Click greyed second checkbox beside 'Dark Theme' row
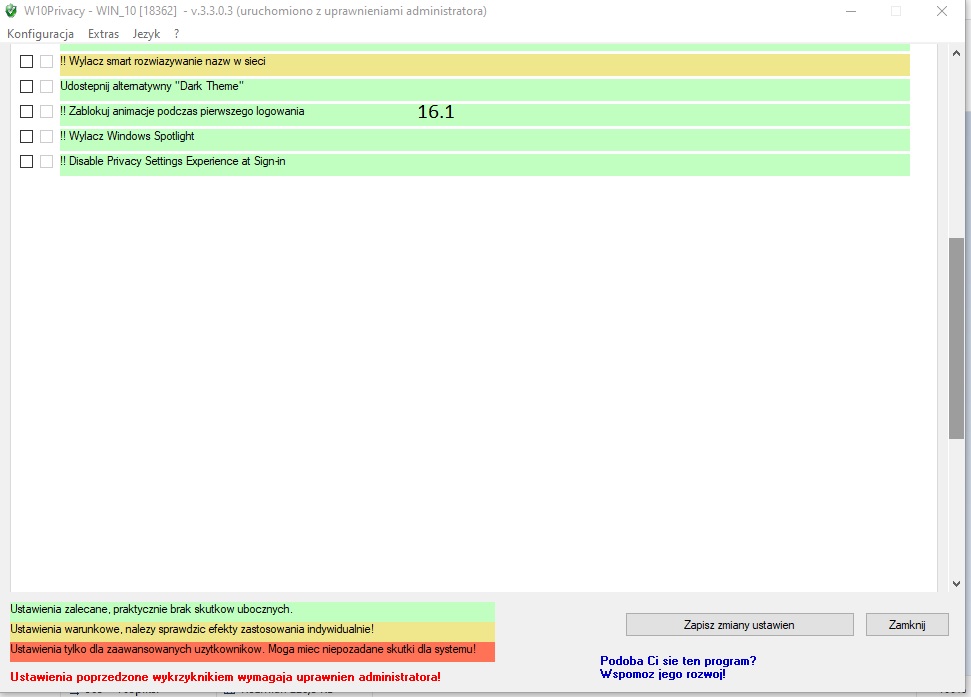Image resolution: width=971 pixels, height=697 pixels. (x=46, y=86)
